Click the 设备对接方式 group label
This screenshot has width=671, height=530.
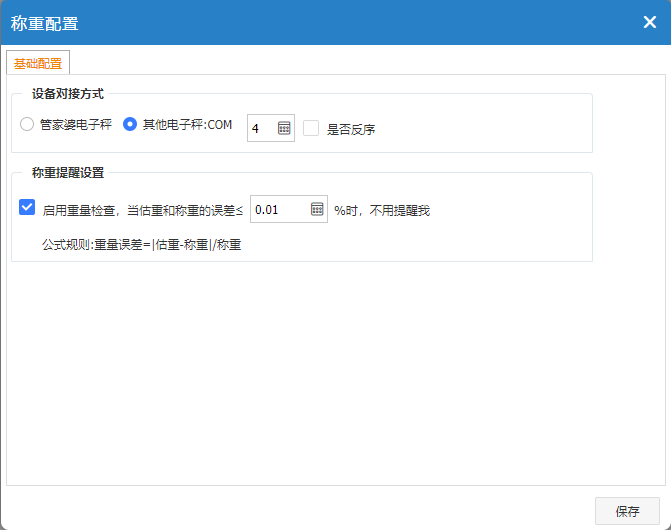coord(68,94)
